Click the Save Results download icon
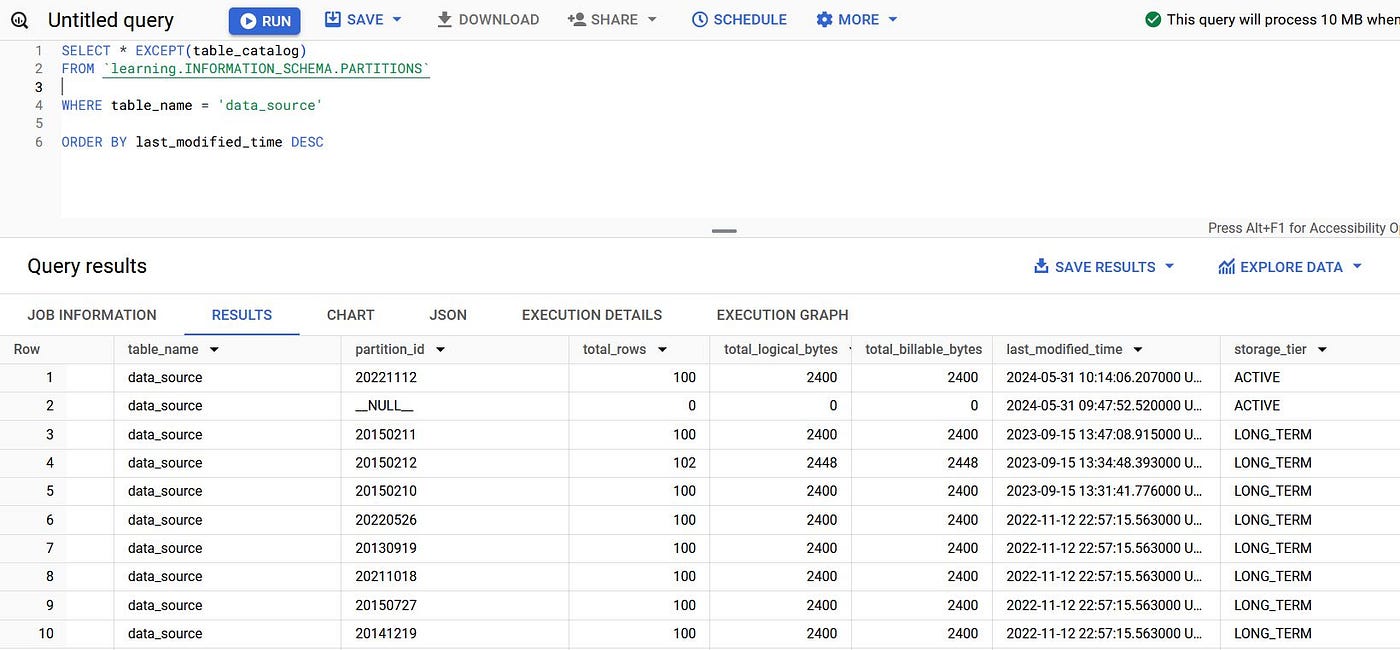1400x650 pixels. coord(1040,266)
